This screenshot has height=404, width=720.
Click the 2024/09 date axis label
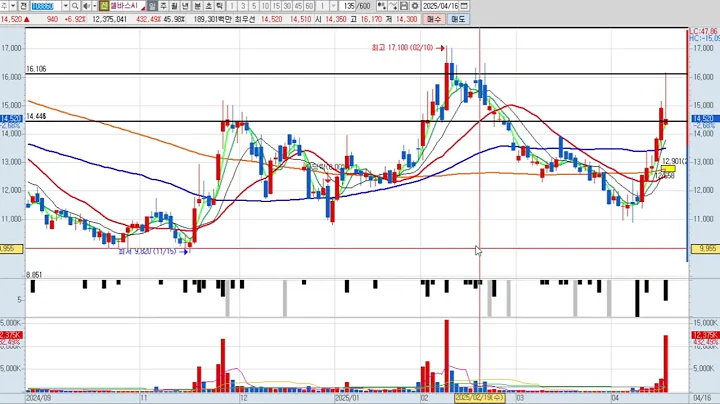pos(39,398)
